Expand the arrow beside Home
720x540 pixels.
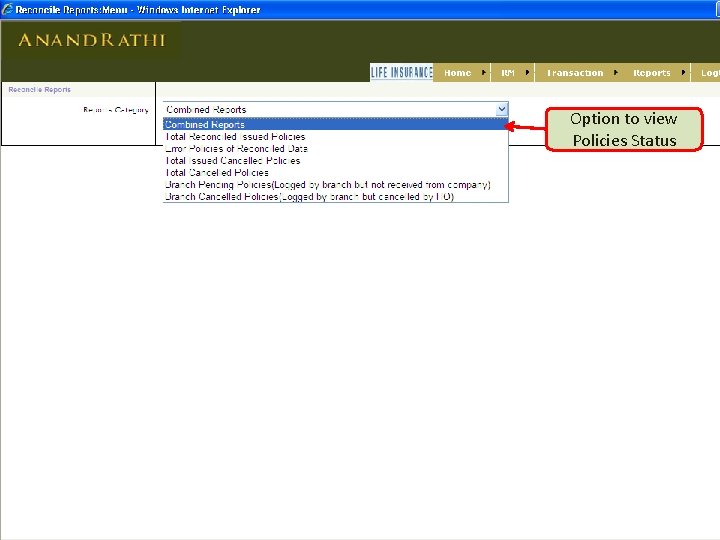[484, 73]
